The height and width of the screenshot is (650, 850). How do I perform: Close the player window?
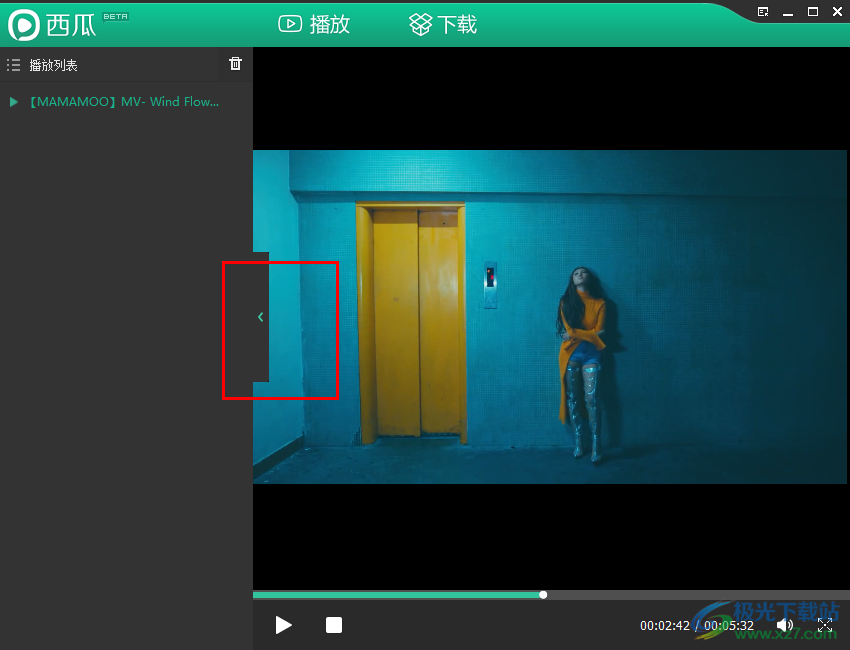(x=837, y=12)
